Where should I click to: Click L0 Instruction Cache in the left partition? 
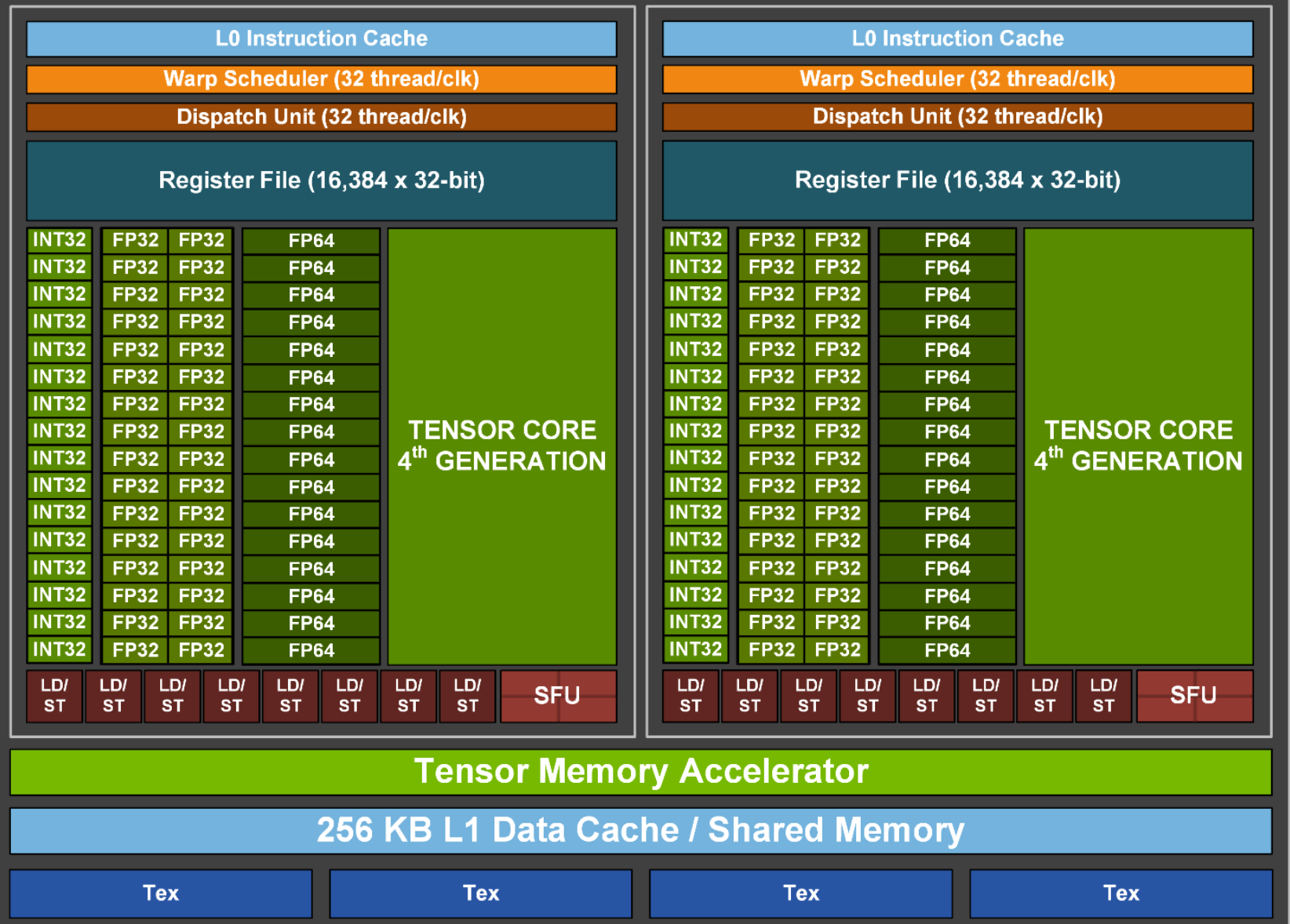[322, 39]
